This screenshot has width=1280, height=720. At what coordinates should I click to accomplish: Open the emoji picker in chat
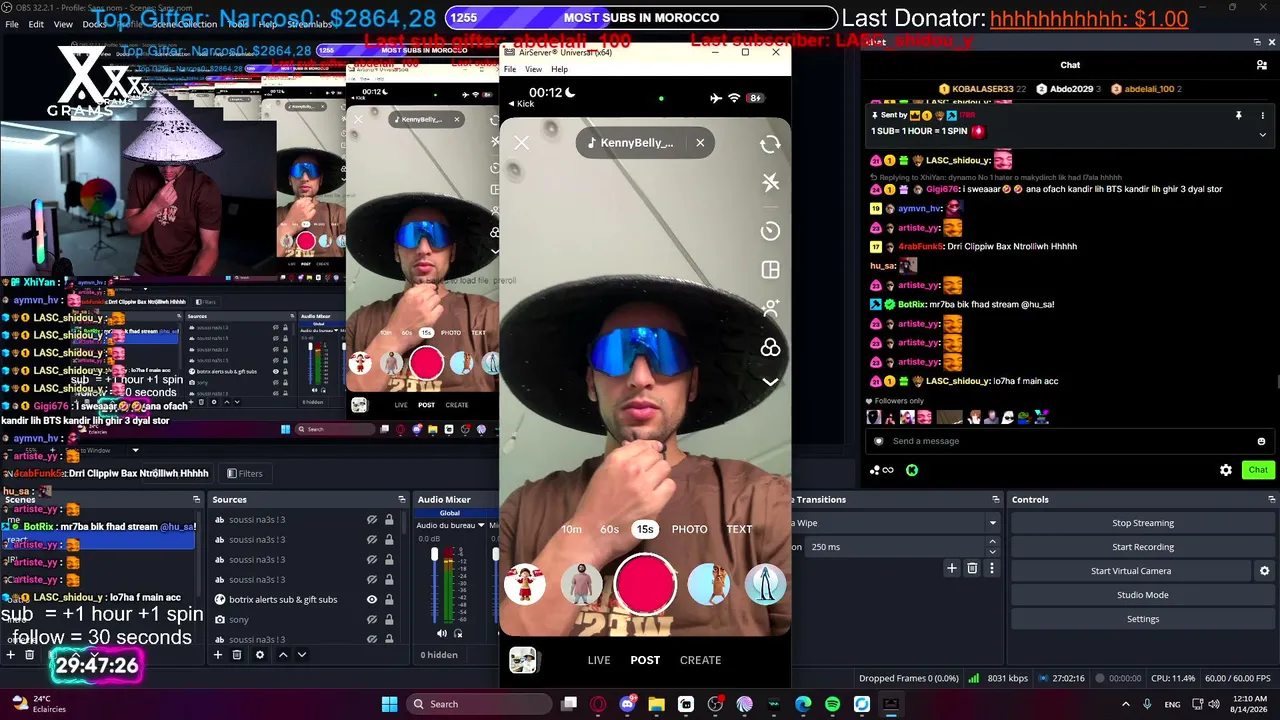pos(1261,441)
